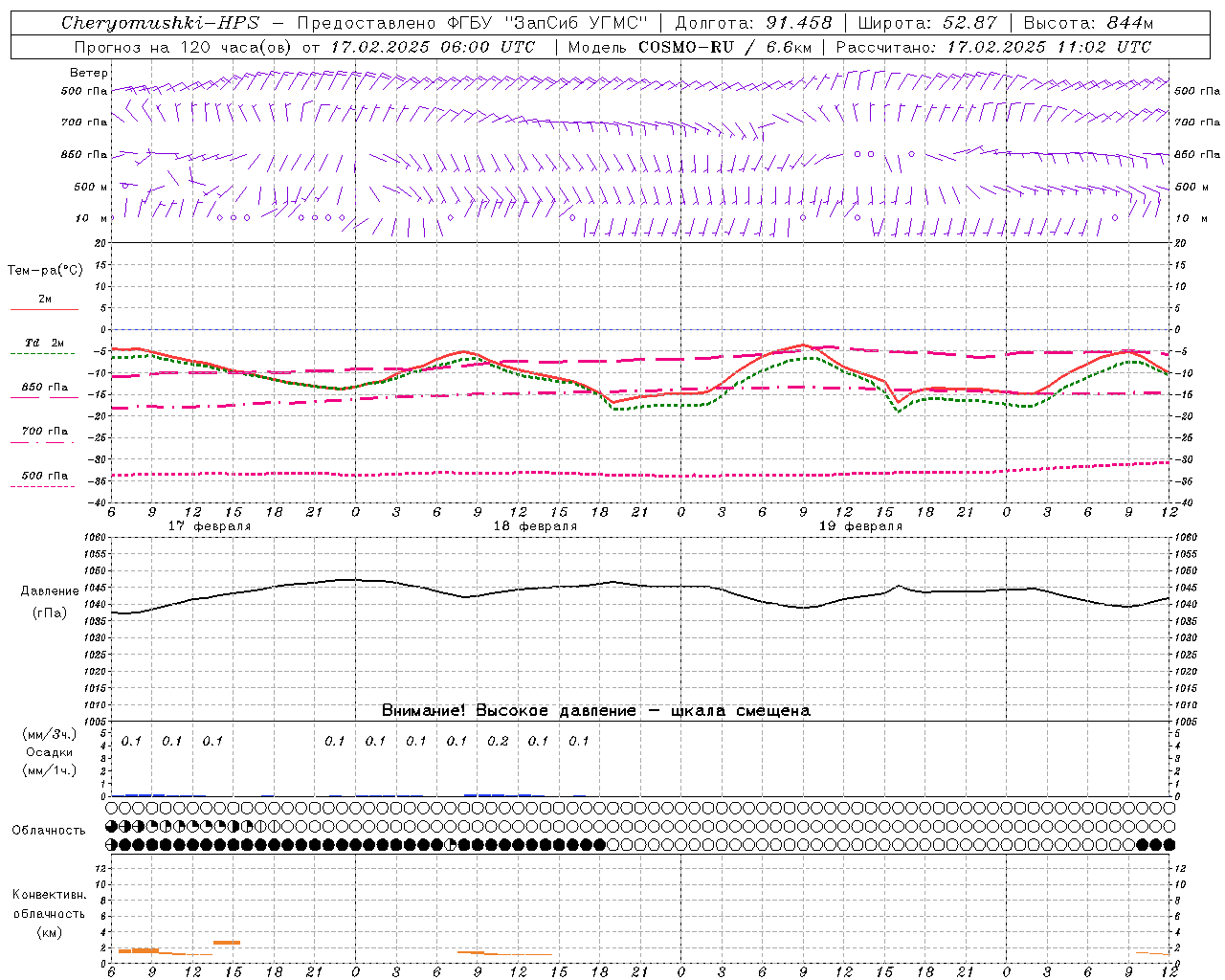The height and width of the screenshot is (980, 1225).
Task: Click the precipitation value "0.2"
Action: [x=498, y=741]
